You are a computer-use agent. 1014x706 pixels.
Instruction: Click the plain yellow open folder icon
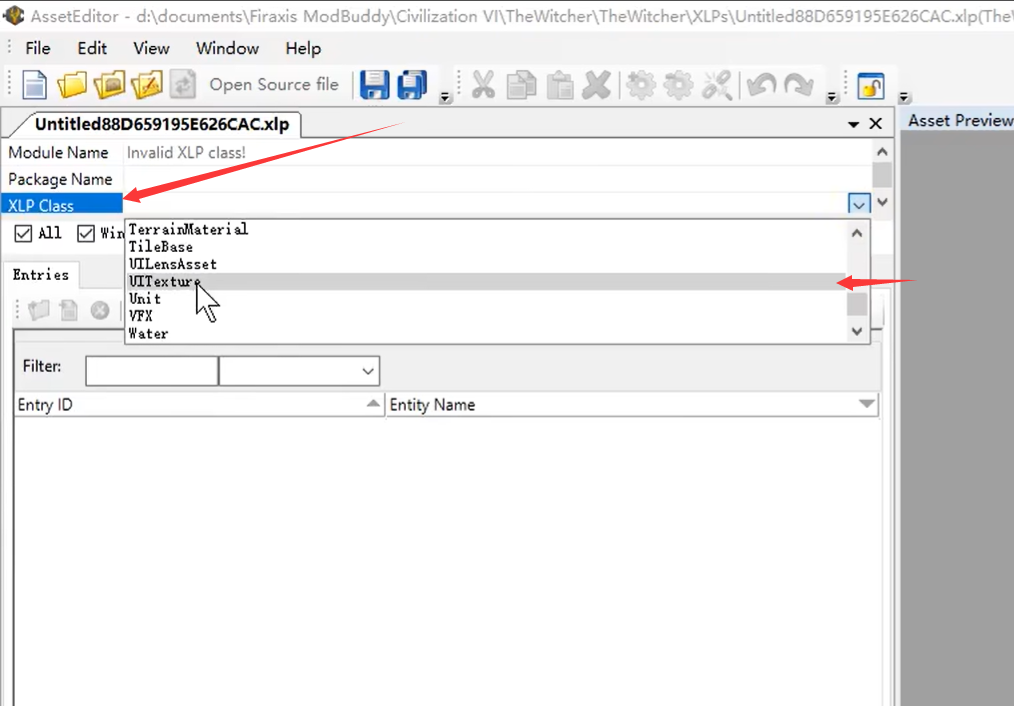click(x=72, y=85)
